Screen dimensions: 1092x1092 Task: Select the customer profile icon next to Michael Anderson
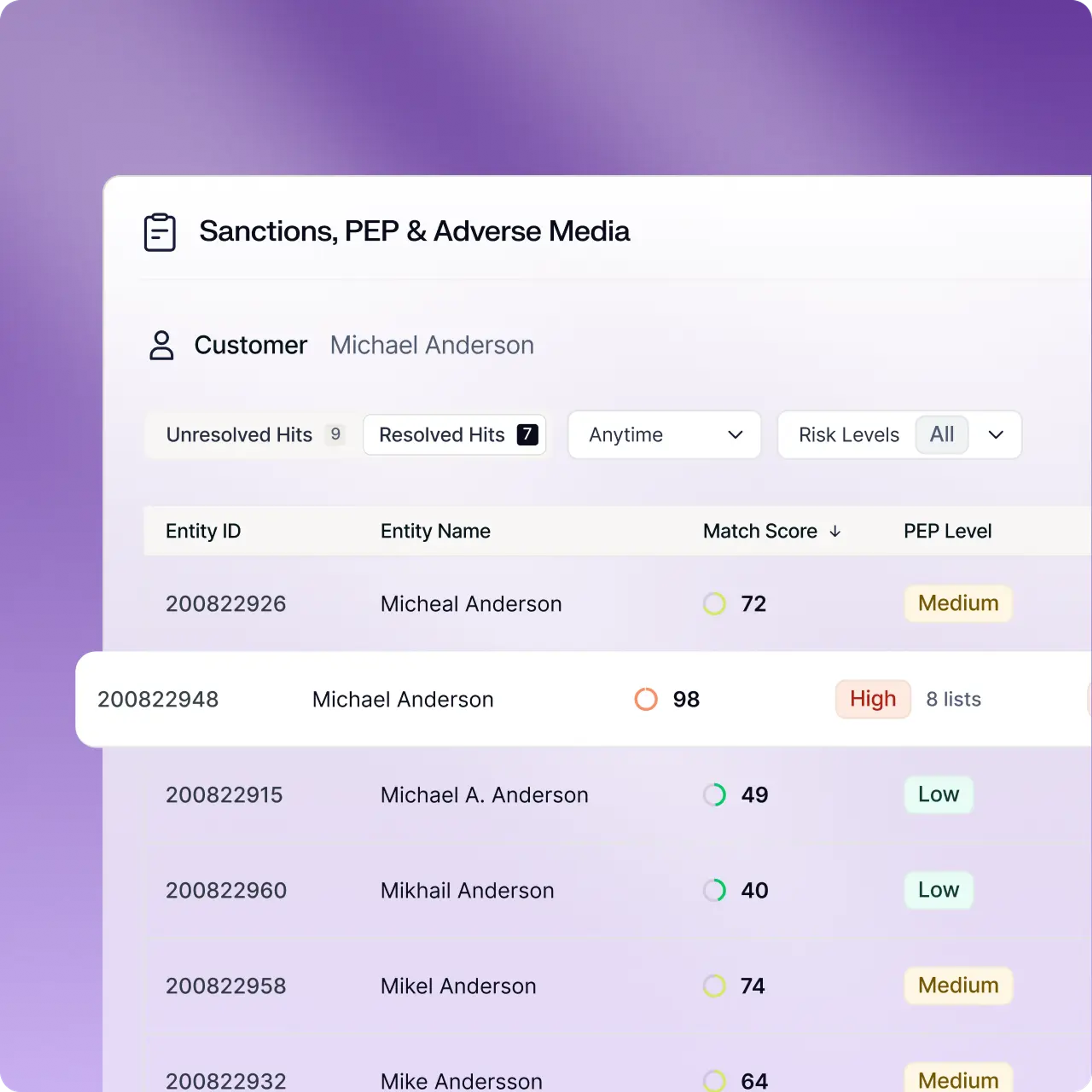coord(161,345)
